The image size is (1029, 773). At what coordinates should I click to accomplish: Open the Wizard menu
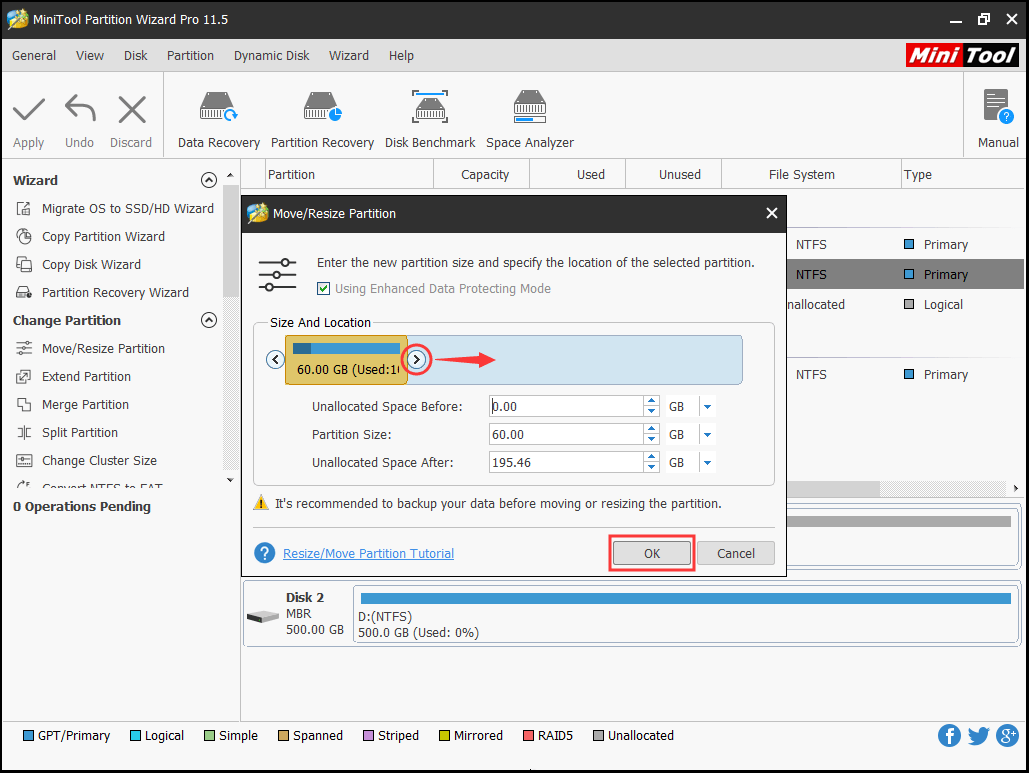[x=349, y=56]
